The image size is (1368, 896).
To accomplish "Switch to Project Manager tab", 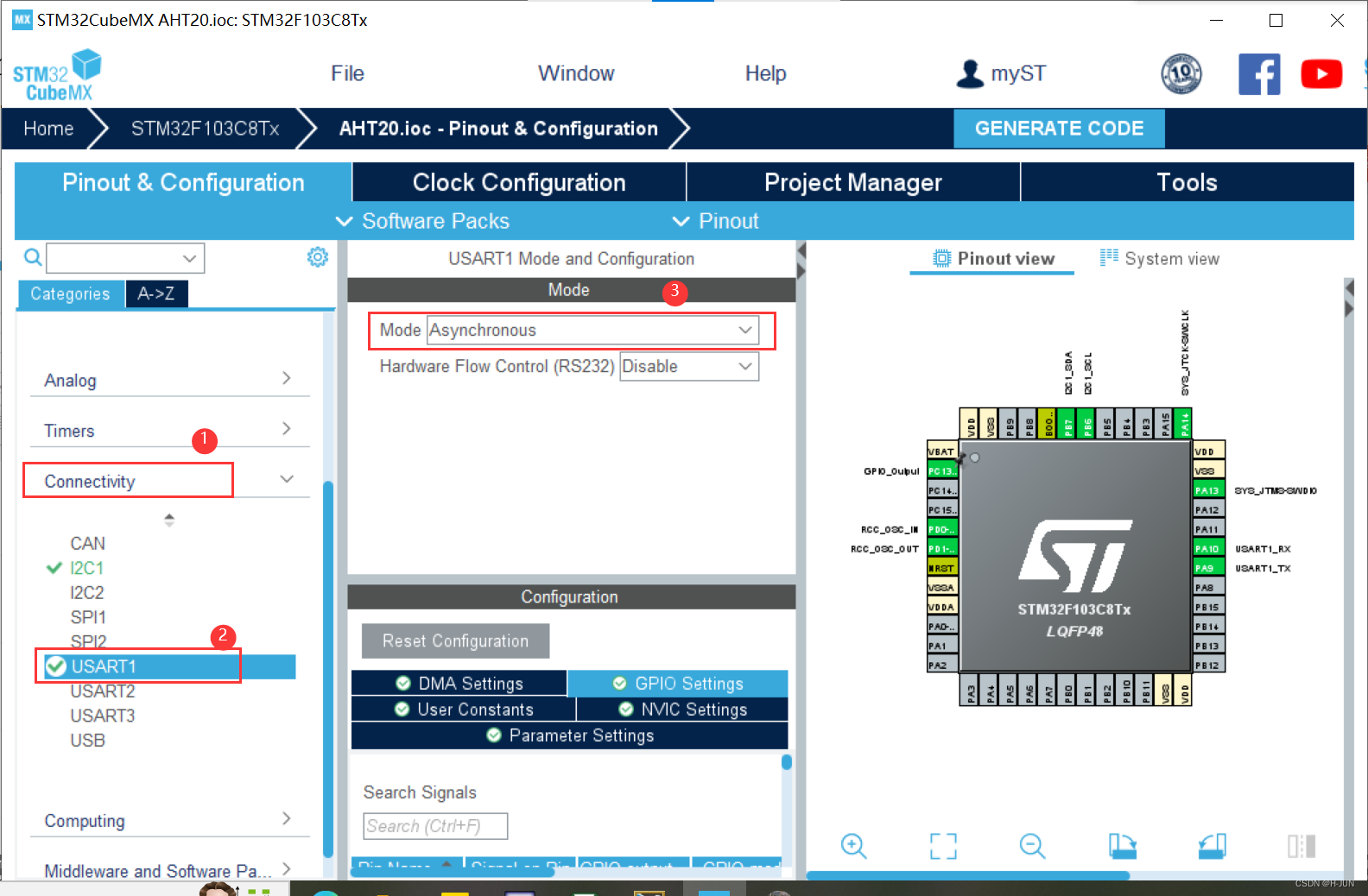I will [853, 182].
